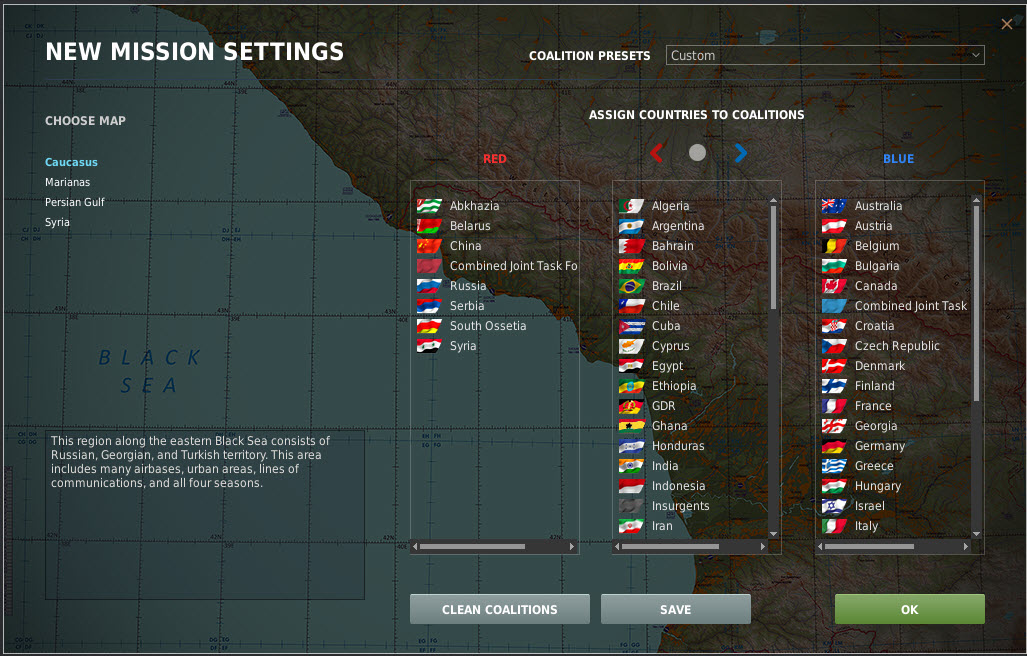1027x656 pixels.
Task: Click the Israel flag icon
Action: [834, 506]
